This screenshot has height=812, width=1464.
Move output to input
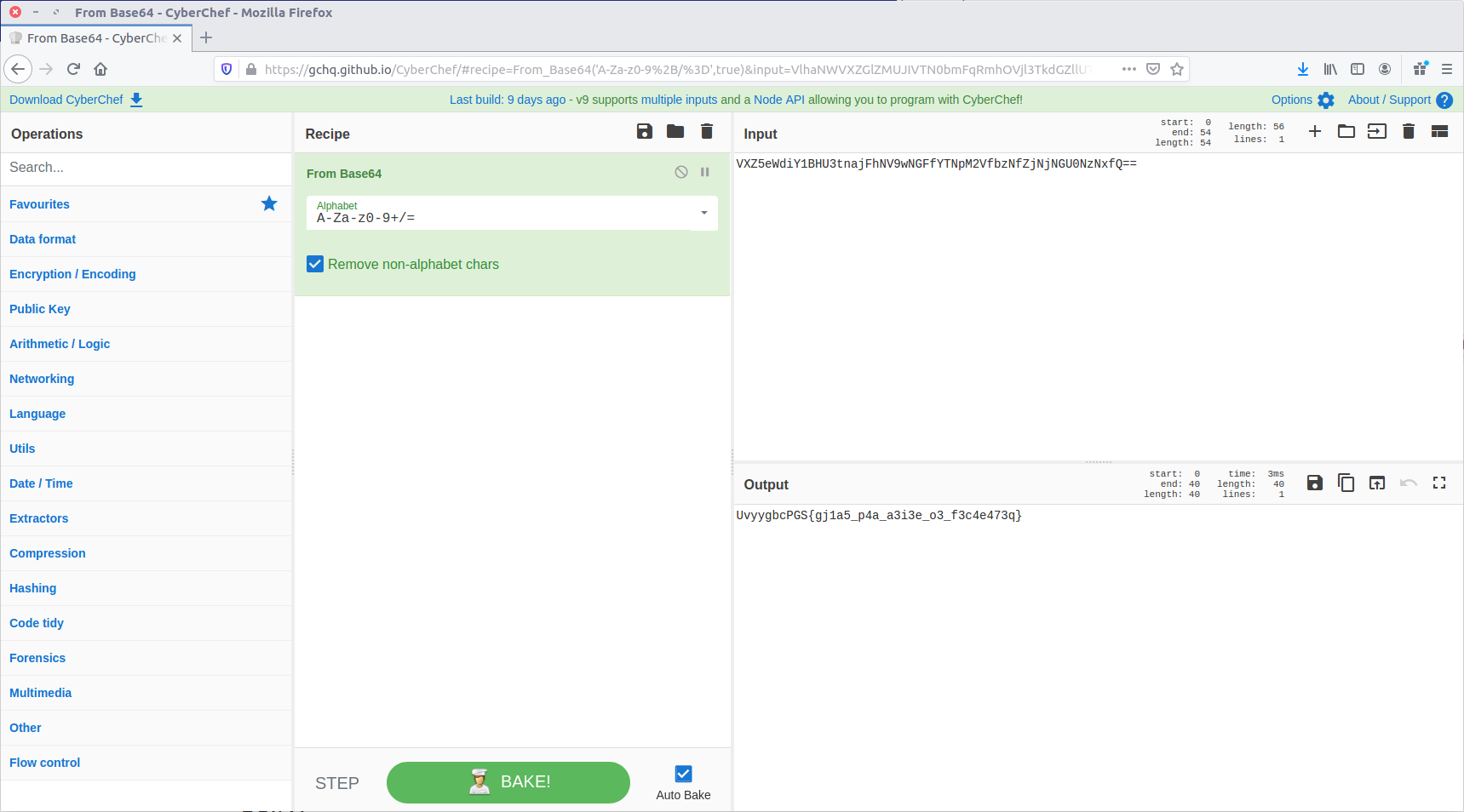pyautogui.click(x=1377, y=483)
